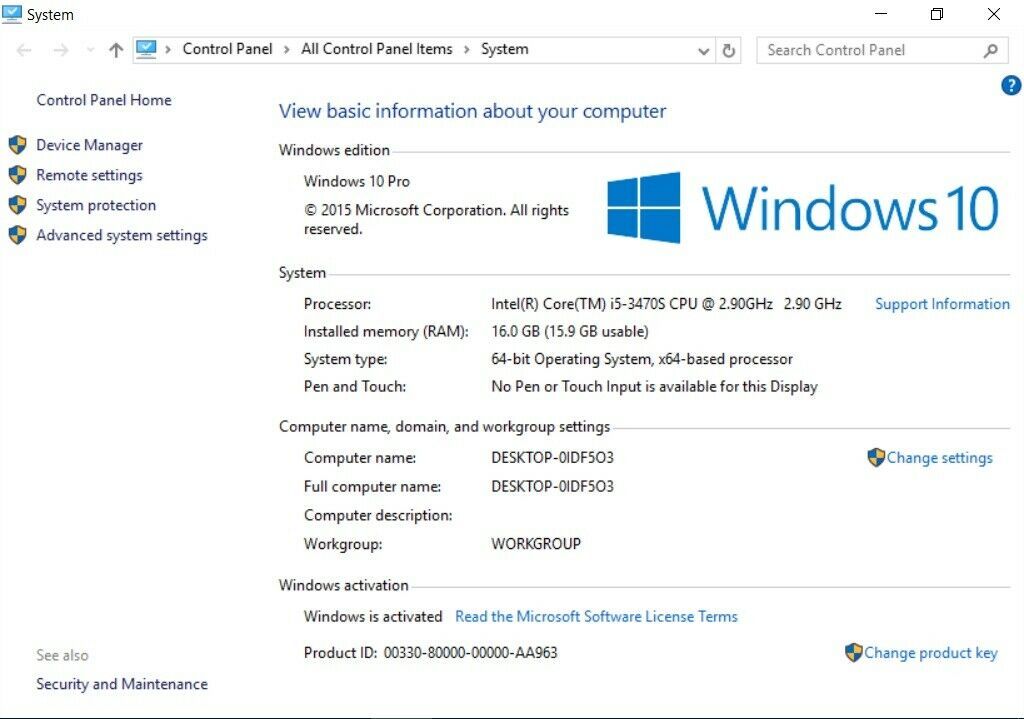Image resolution: width=1024 pixels, height=719 pixels.
Task: Close the System window
Action: (994, 14)
